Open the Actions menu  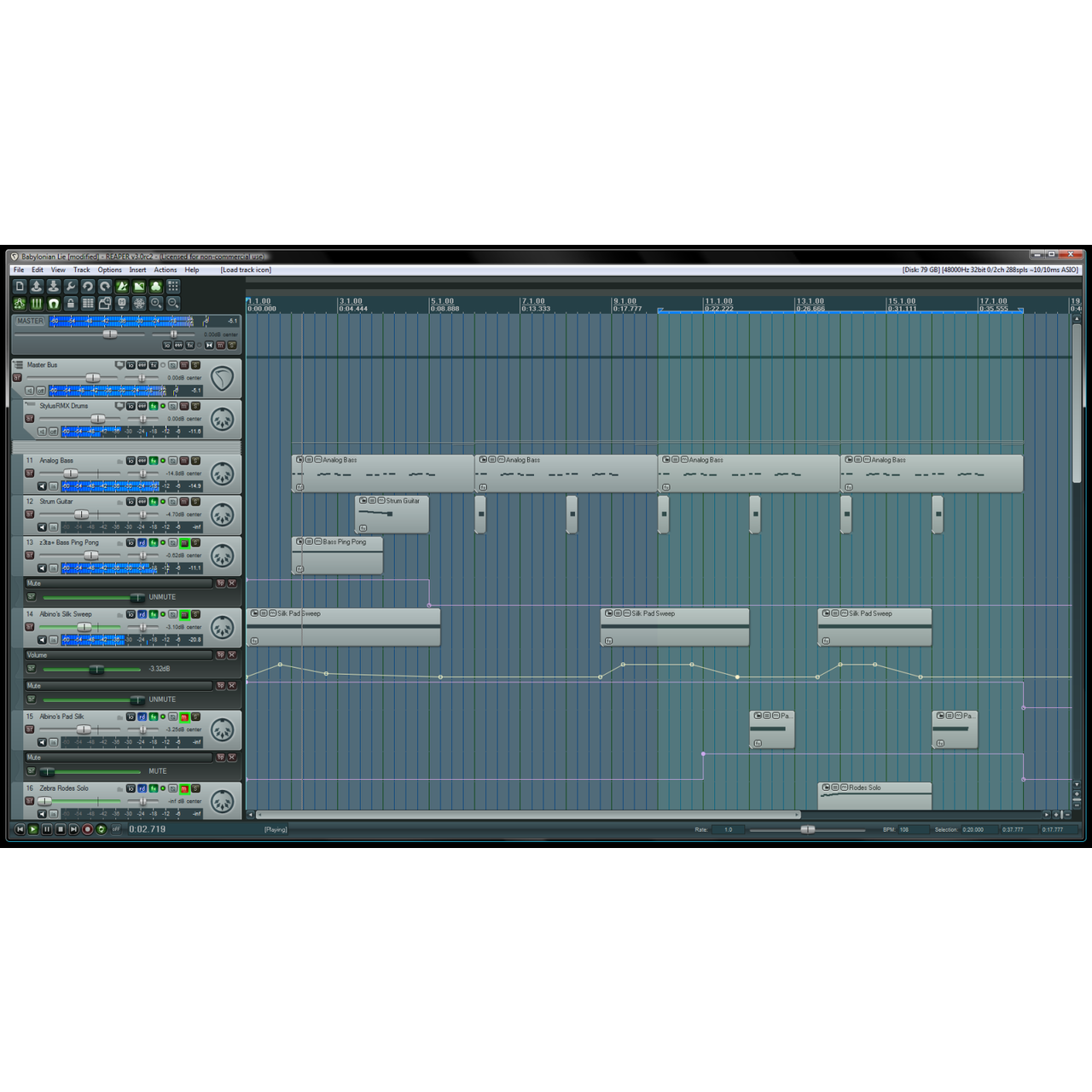pos(166,270)
